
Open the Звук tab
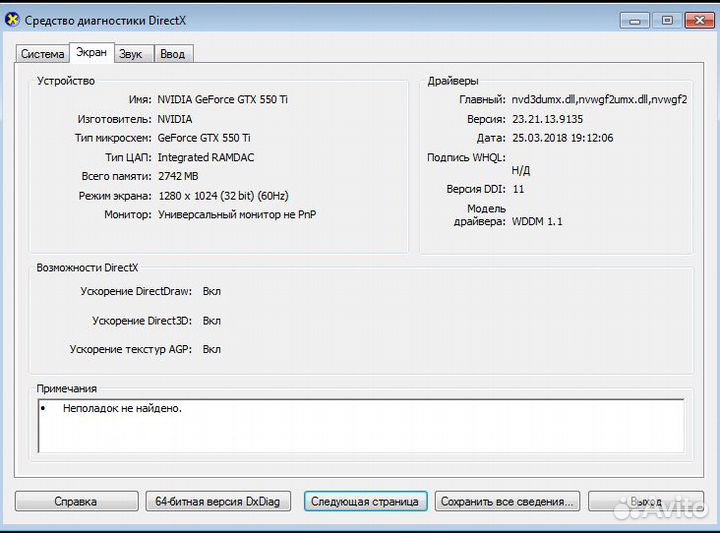(x=130, y=54)
